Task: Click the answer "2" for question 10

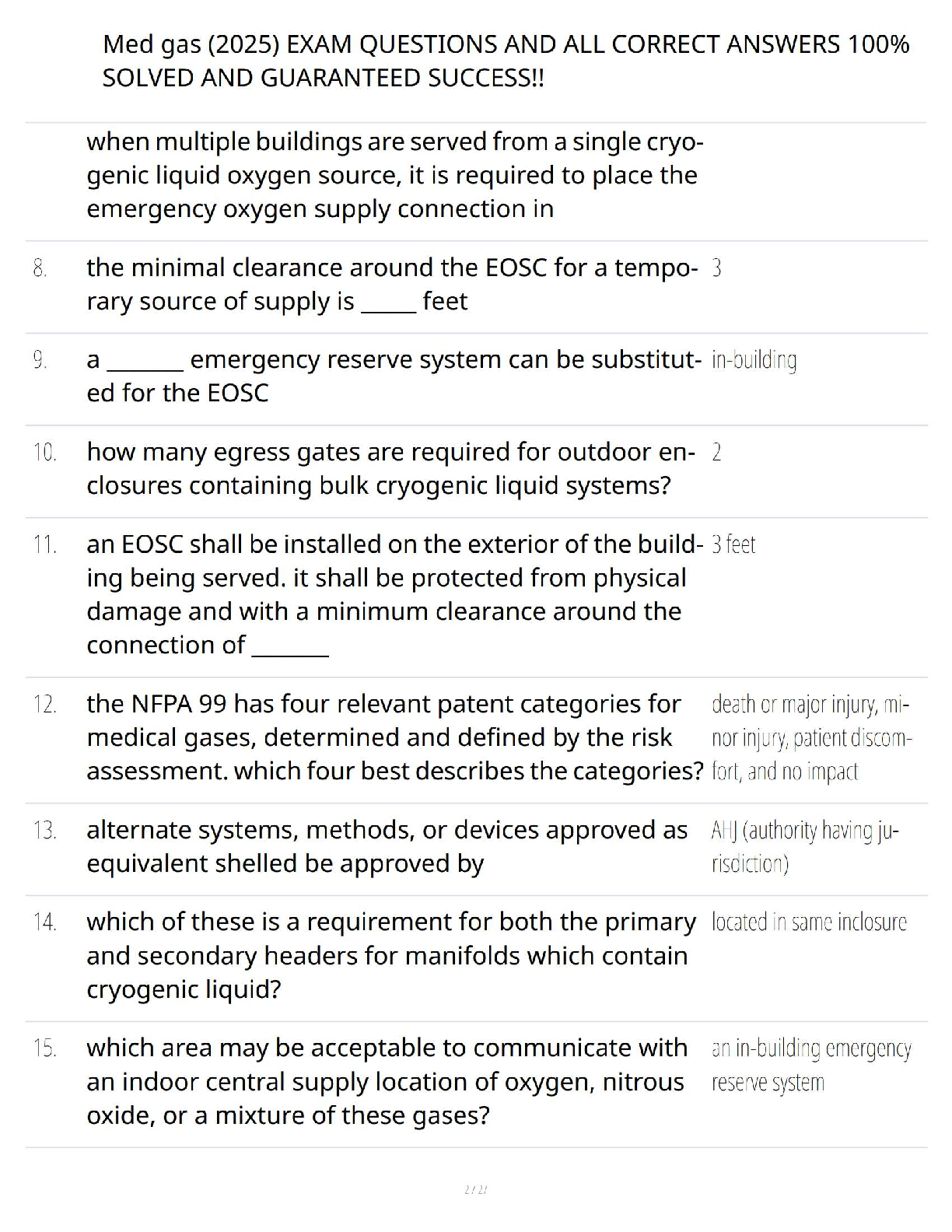Action: [x=716, y=452]
